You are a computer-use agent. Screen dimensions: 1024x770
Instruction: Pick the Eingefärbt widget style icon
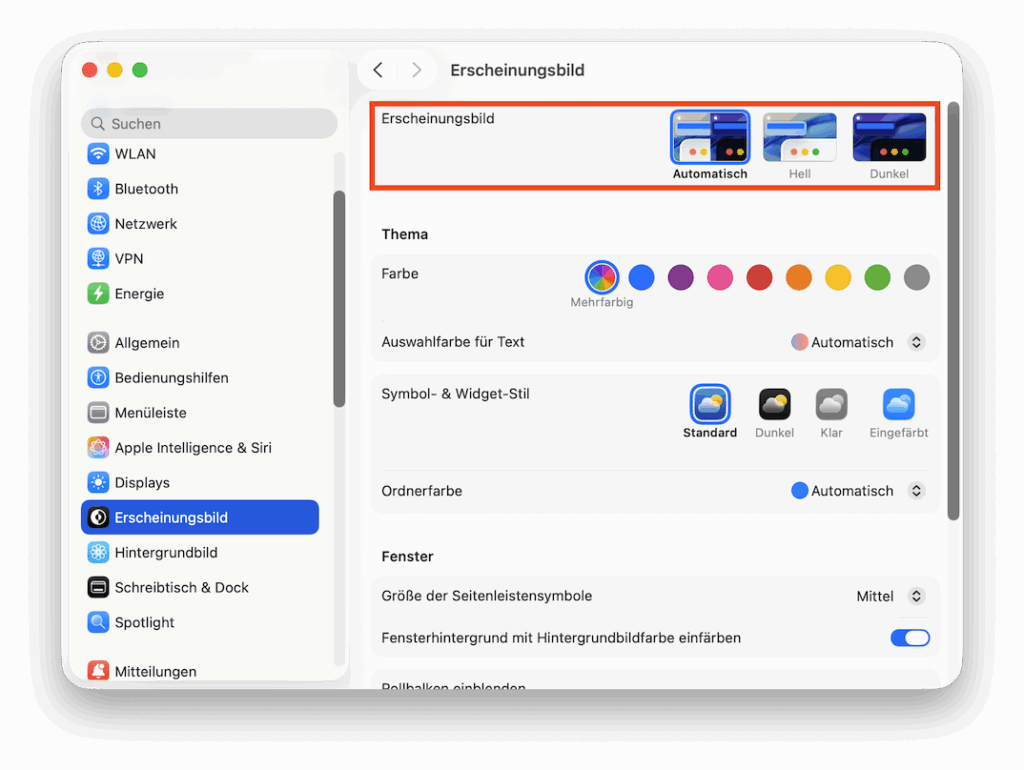point(898,404)
